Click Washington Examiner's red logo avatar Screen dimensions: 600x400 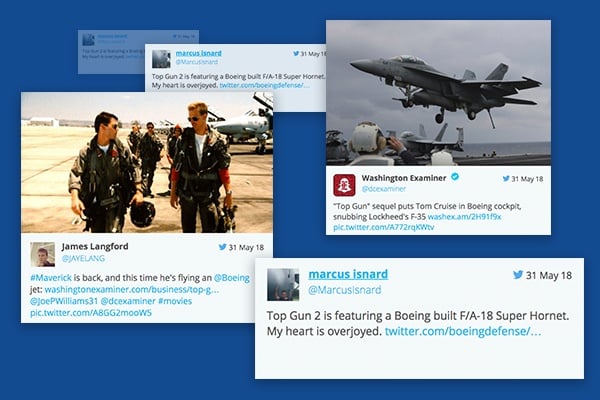click(344, 185)
